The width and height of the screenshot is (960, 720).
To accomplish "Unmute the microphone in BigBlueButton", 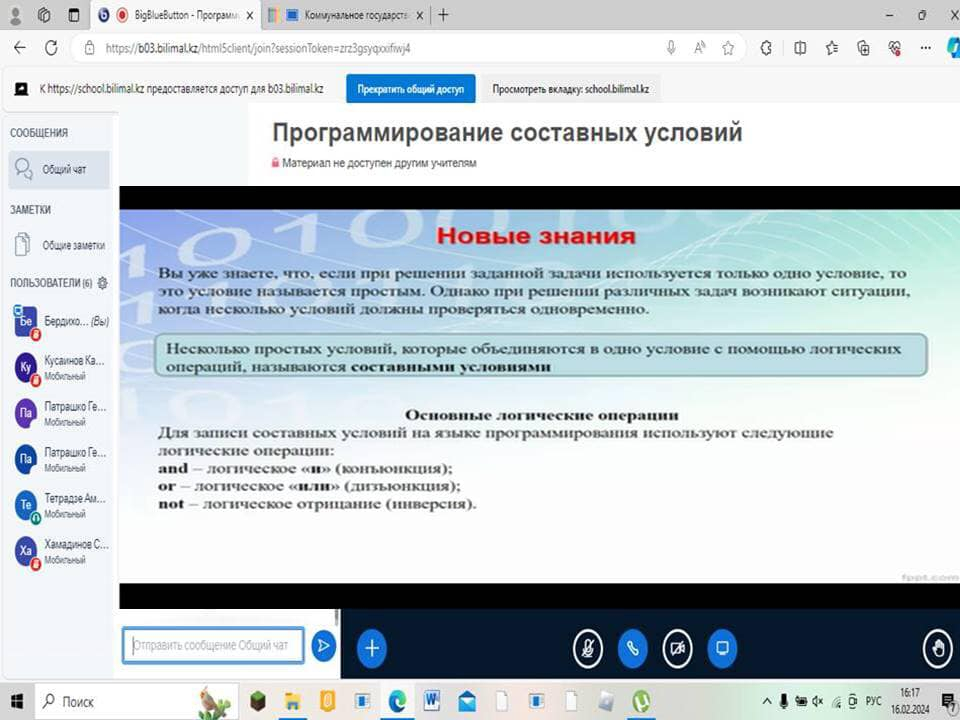I will pyautogui.click(x=588, y=649).
